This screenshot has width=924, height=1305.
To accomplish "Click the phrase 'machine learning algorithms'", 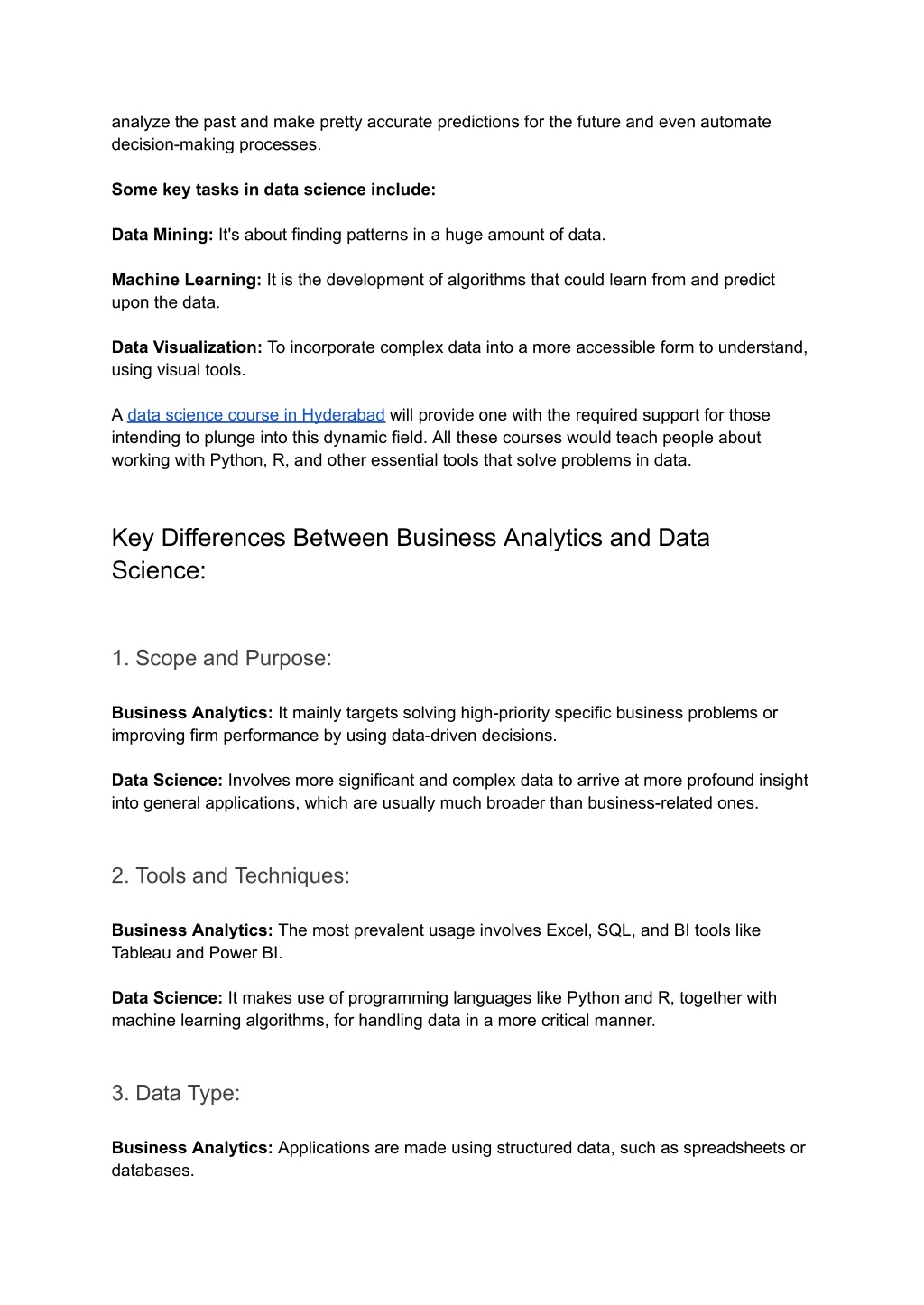I will pyautogui.click(x=219, y=1021).
